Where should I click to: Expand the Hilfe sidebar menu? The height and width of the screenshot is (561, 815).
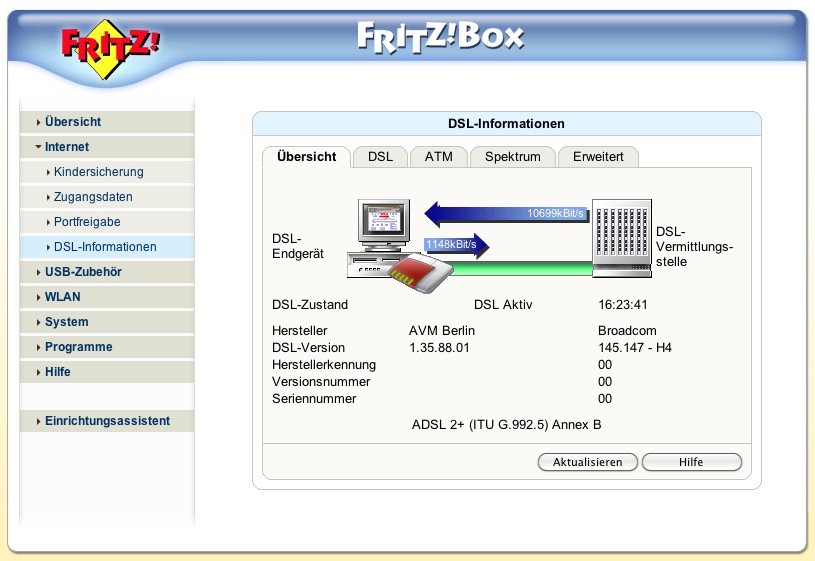(x=107, y=371)
